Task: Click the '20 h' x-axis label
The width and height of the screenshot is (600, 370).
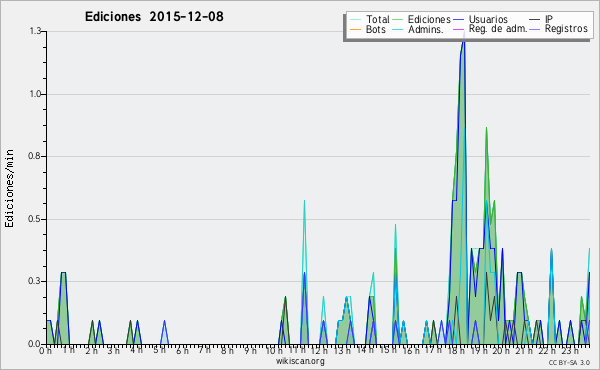Action: click(x=501, y=350)
